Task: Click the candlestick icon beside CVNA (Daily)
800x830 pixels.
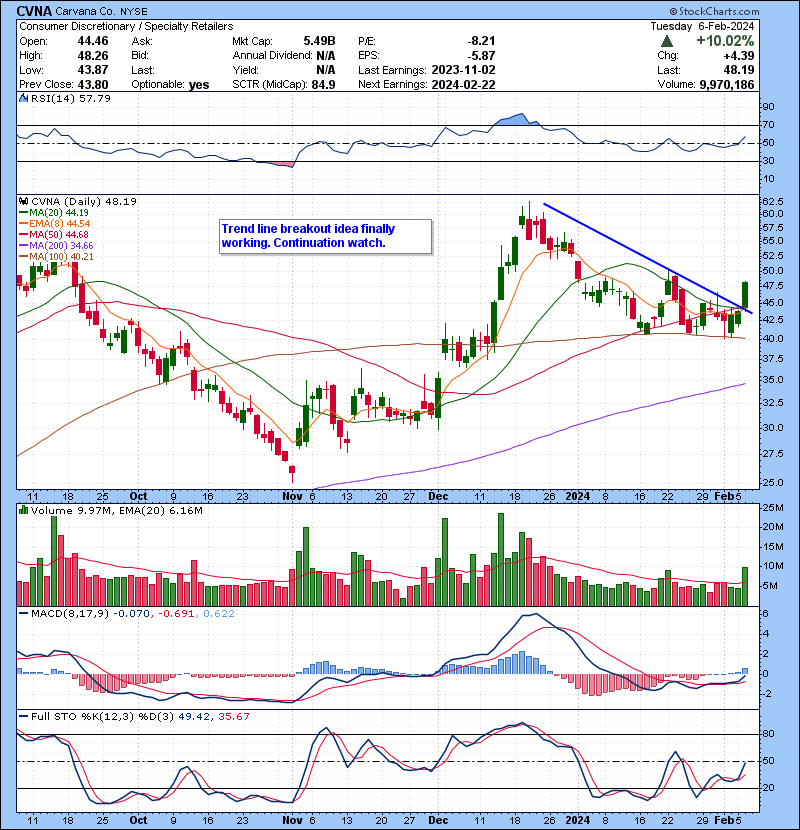Action: pyautogui.click(x=24, y=201)
